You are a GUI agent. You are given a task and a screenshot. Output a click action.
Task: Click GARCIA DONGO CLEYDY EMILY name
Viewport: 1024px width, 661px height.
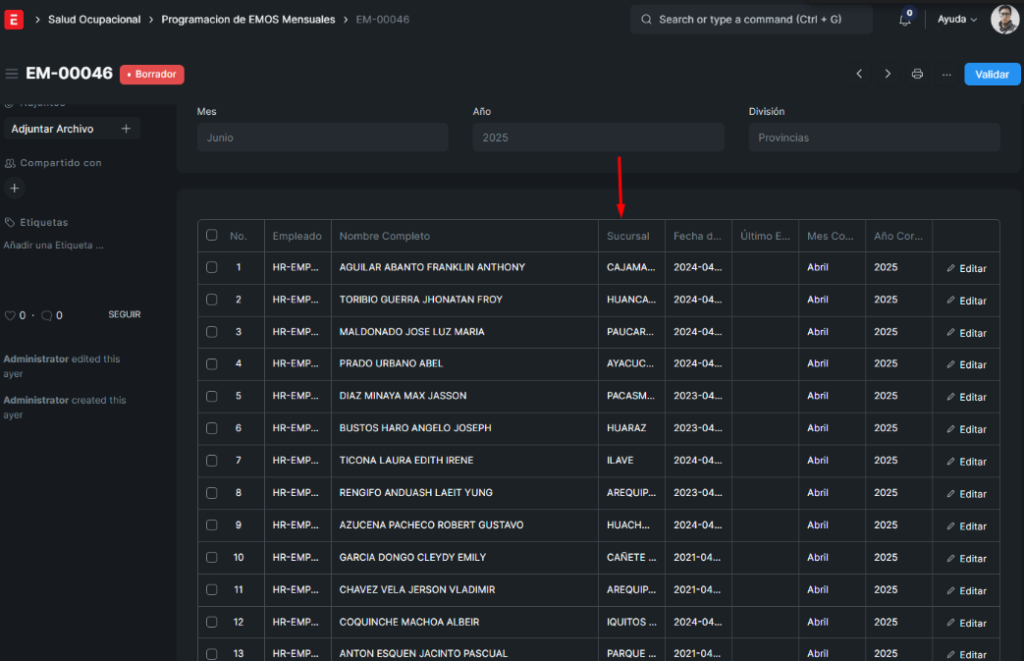[x=412, y=557]
